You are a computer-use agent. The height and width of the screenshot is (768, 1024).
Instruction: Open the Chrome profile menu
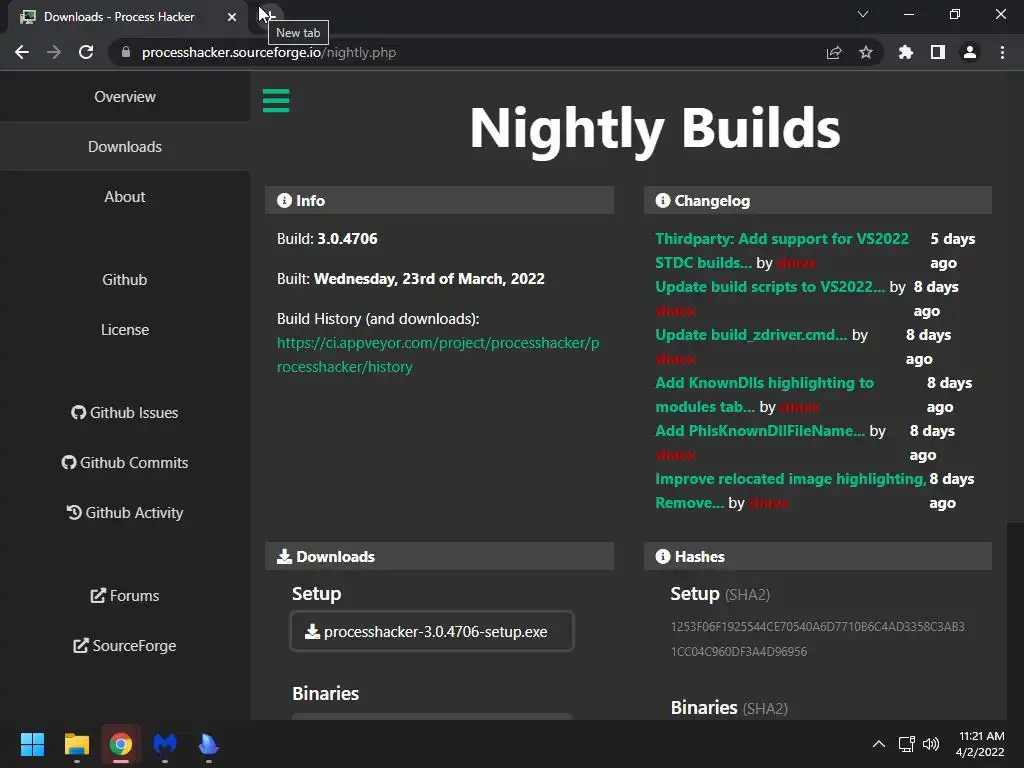click(970, 52)
